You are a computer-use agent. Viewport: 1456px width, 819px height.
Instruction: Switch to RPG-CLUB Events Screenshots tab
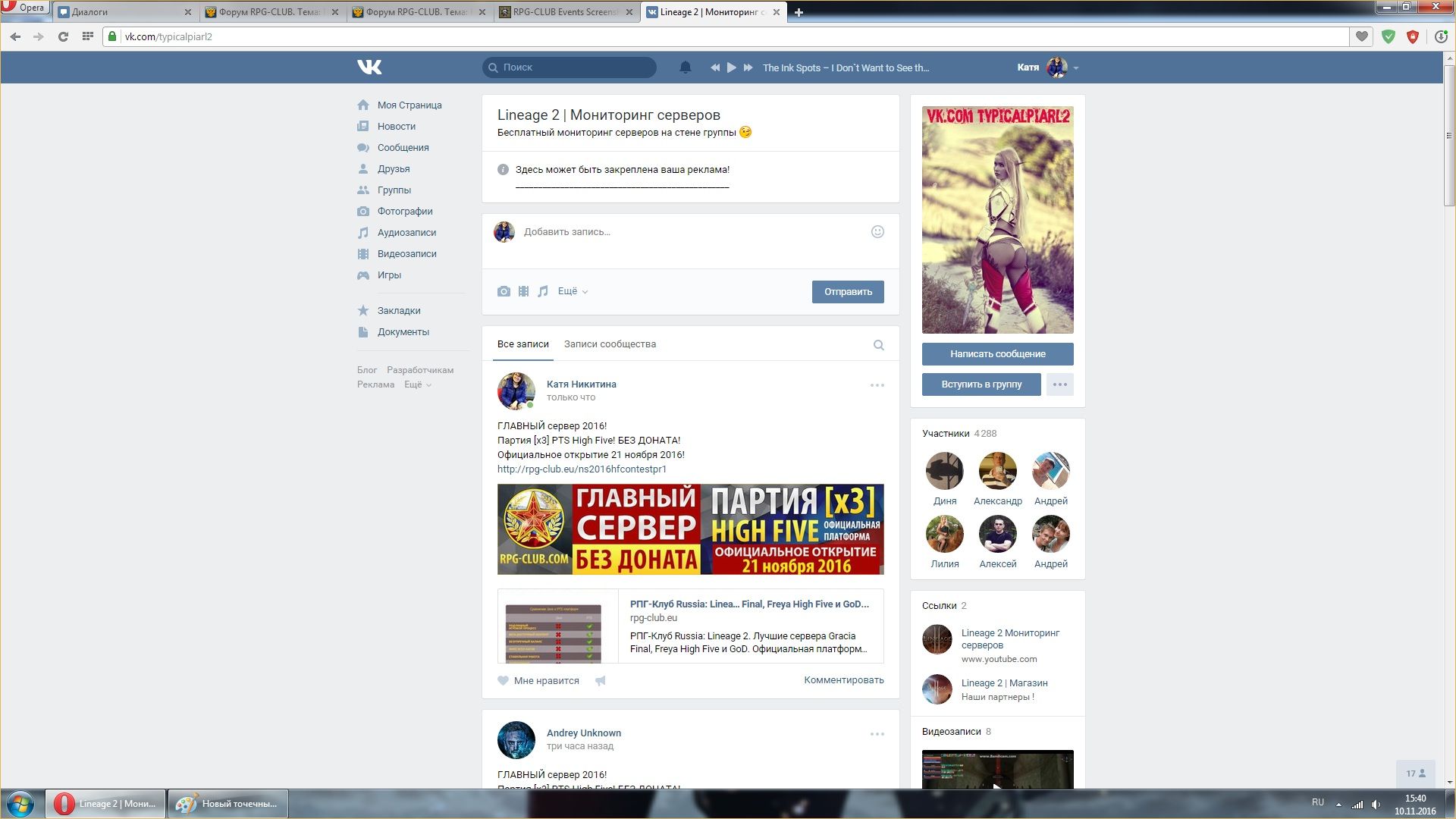click(566, 12)
